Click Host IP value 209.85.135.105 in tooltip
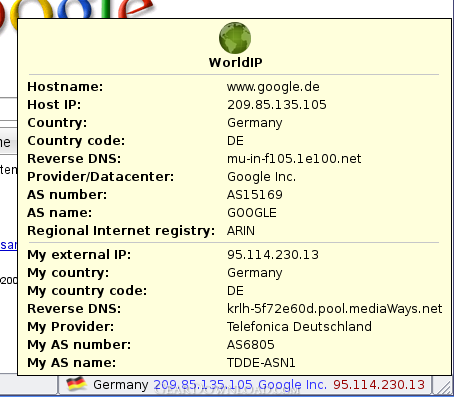 (277, 105)
